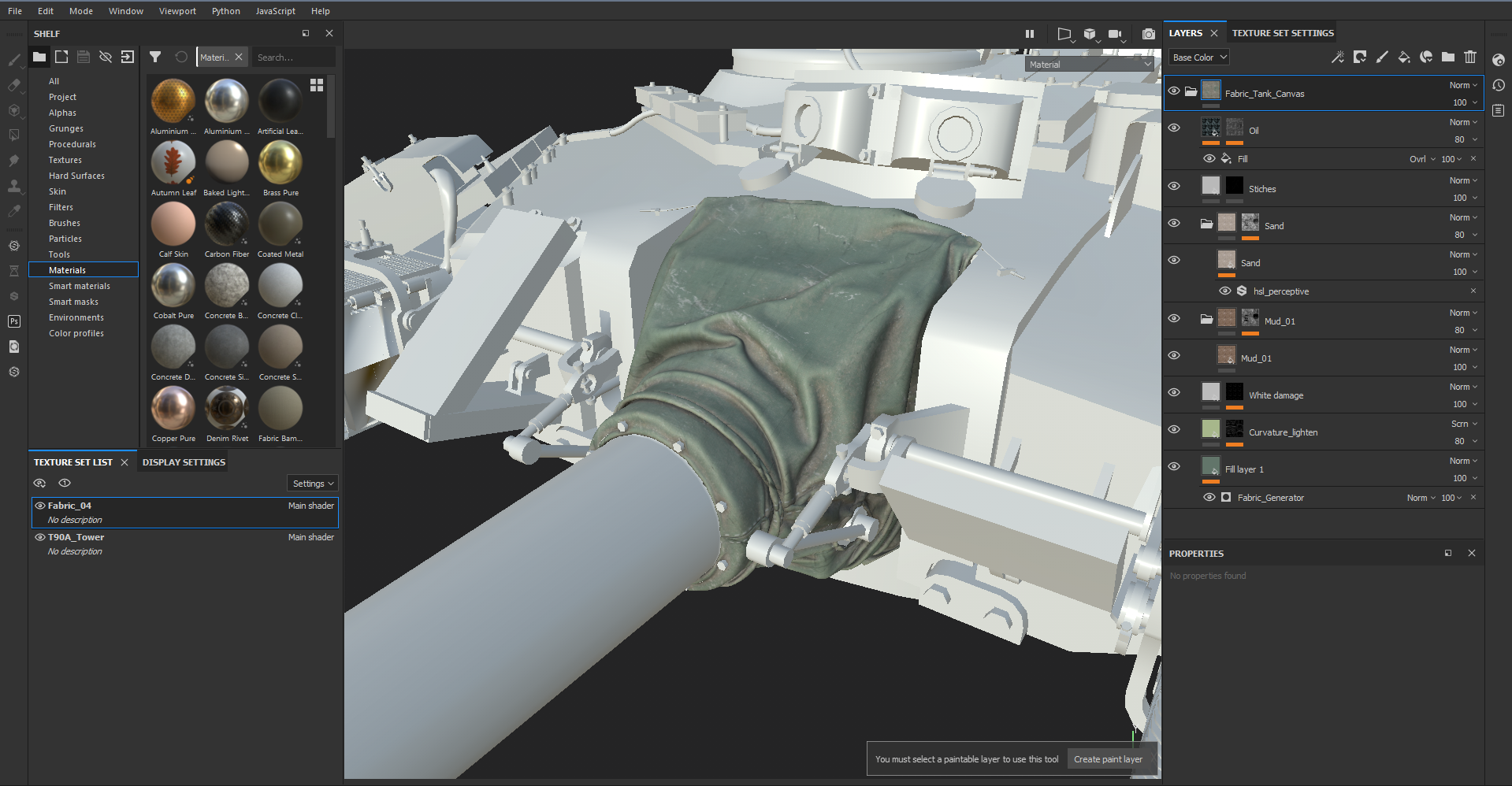Open the Base Color channel dropdown
The image size is (1512, 786).
click(x=1198, y=57)
